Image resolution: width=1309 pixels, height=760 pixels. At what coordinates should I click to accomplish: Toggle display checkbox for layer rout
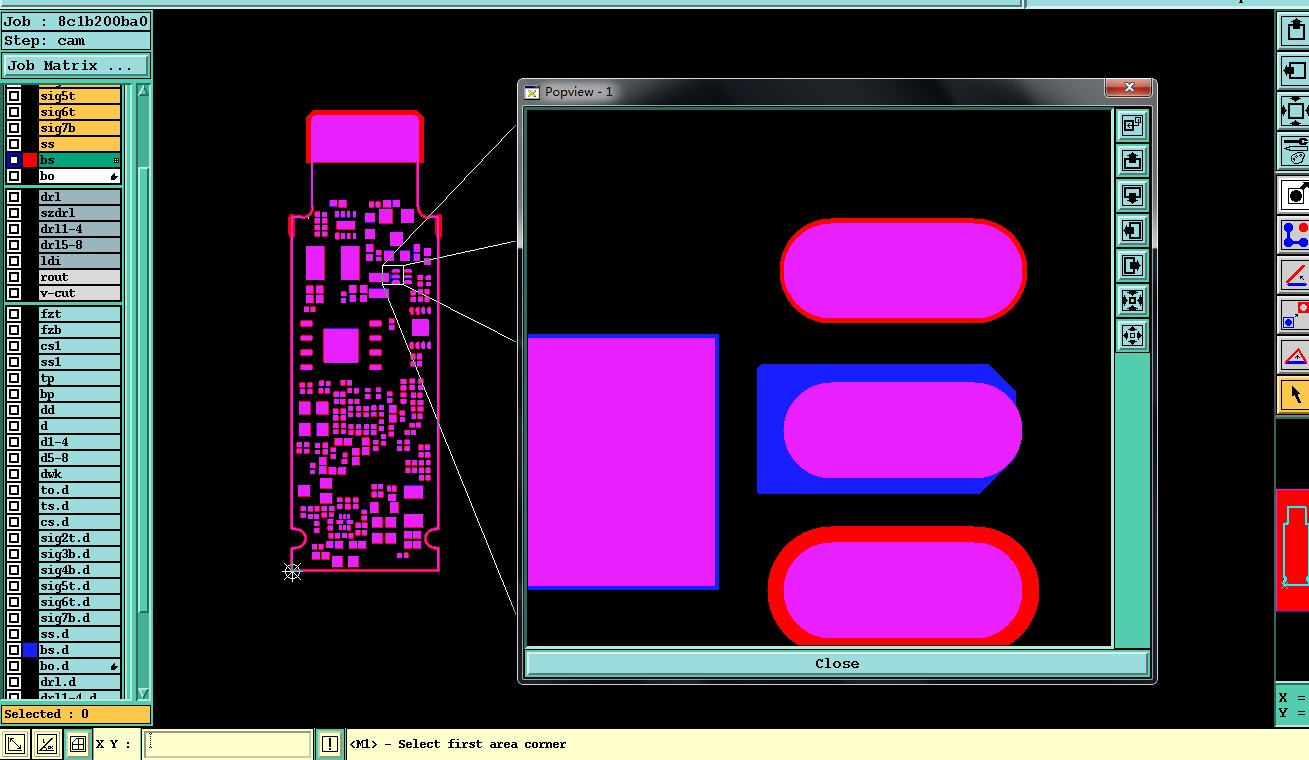14,277
